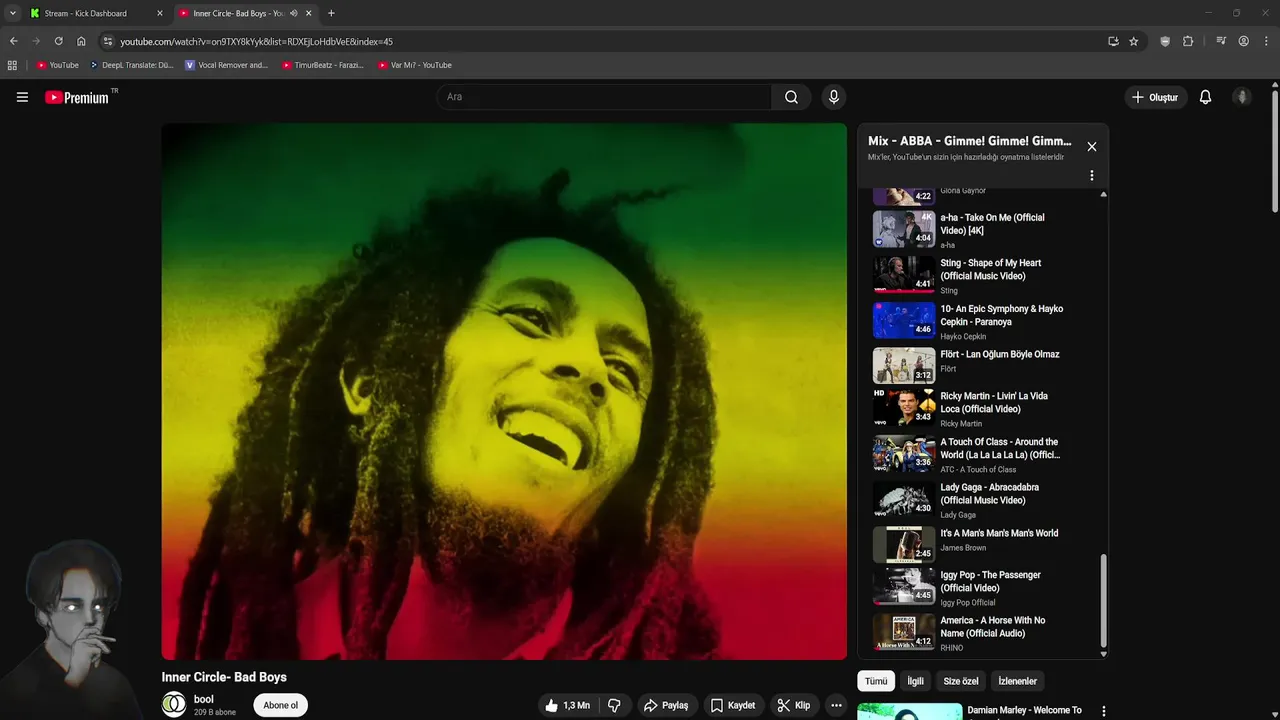Reload the page in browser toolbar

tap(58, 41)
